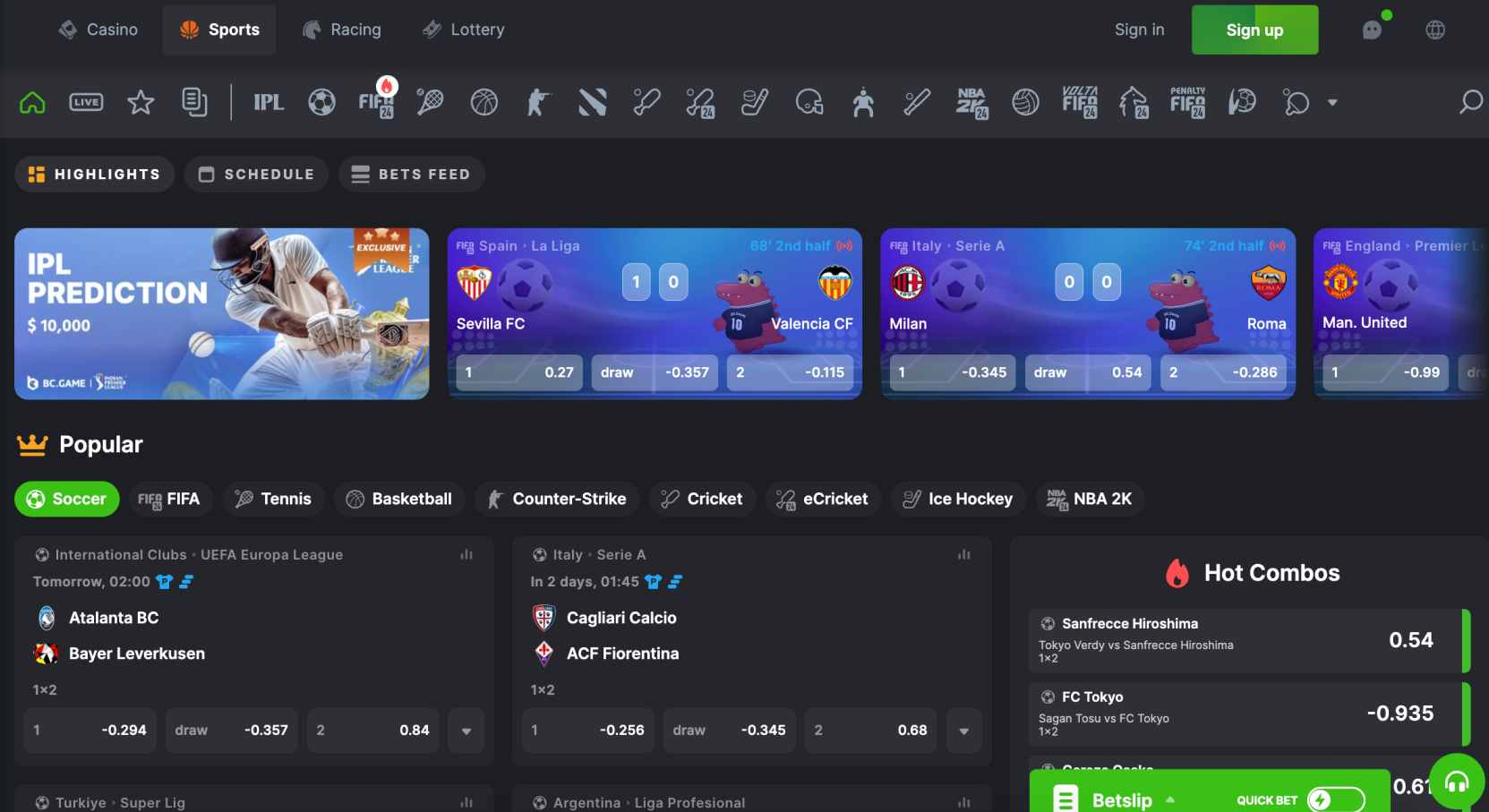Bet on Atalanta BC win -0.294
This screenshot has width=1489, height=812.
(x=90, y=731)
